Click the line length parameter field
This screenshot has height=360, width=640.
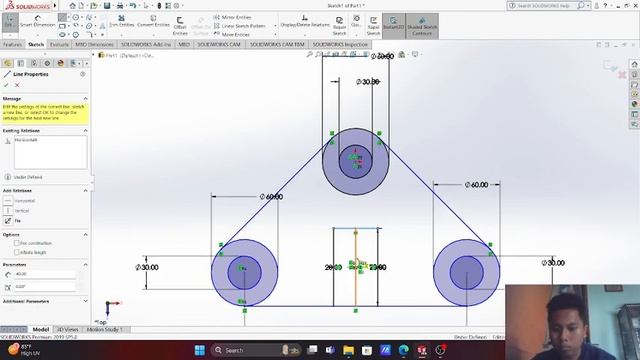point(45,274)
